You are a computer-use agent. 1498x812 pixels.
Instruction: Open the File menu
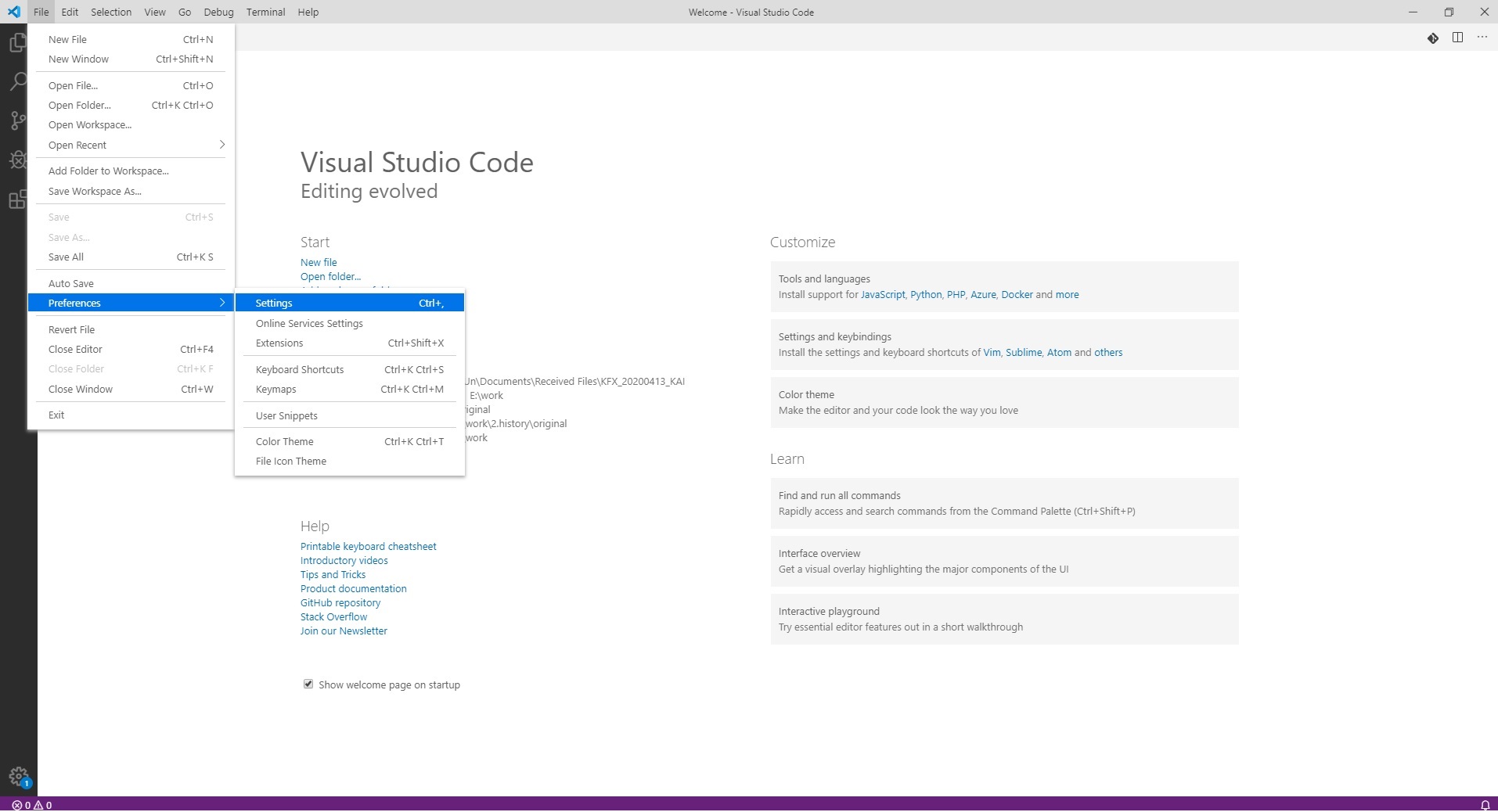[41, 12]
